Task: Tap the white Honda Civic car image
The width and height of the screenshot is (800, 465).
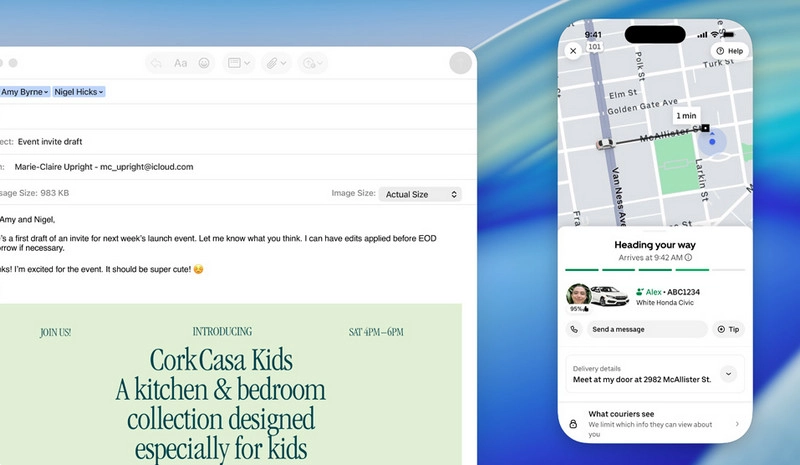Action: pyautogui.click(x=610, y=296)
